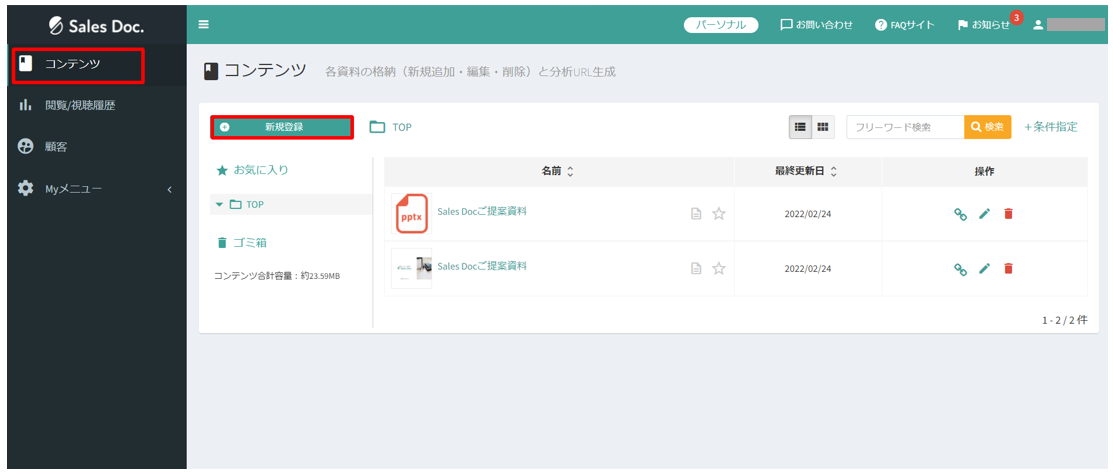
Task: Star the first Sales Doc document as favorite
Action: click(719, 213)
